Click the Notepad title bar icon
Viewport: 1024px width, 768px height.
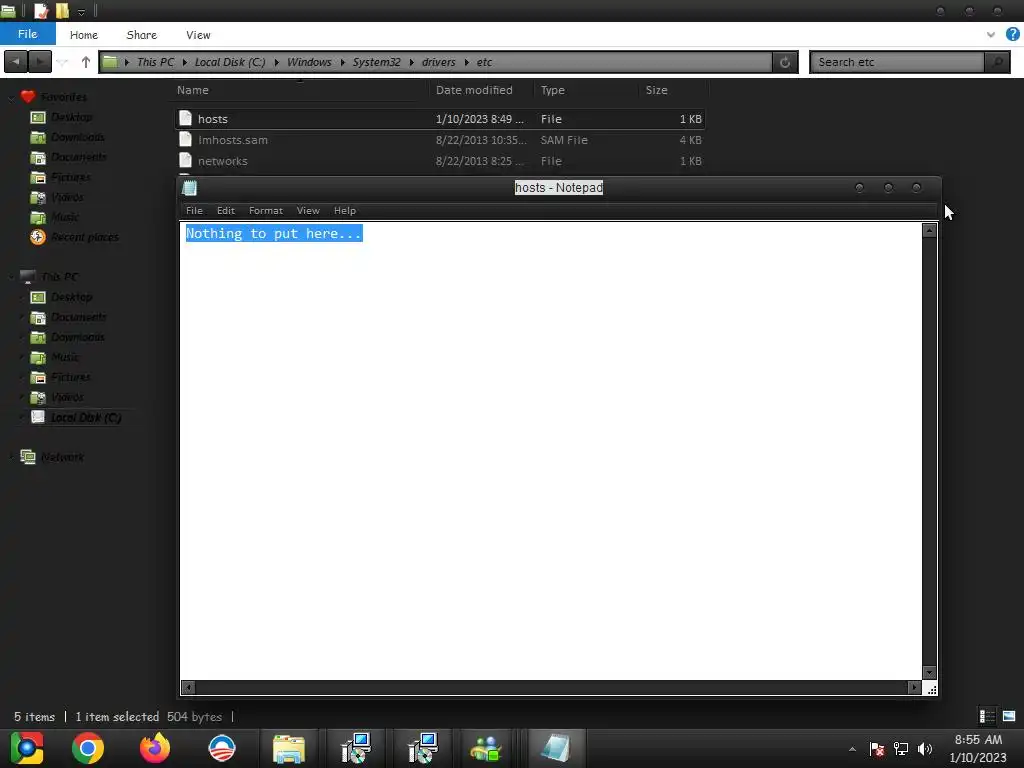189,188
